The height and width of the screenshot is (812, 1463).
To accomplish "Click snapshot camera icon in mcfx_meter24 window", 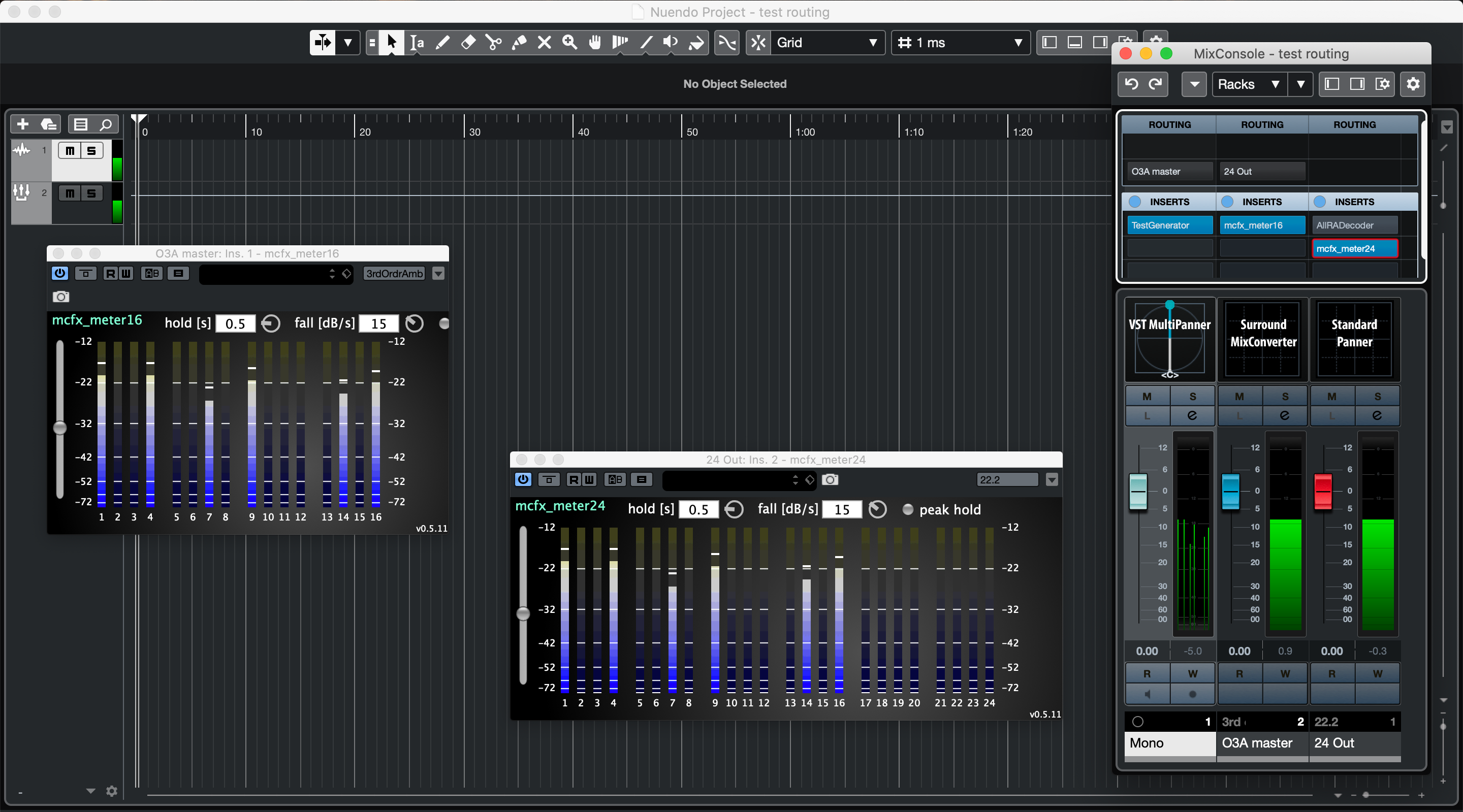I will click(830, 480).
